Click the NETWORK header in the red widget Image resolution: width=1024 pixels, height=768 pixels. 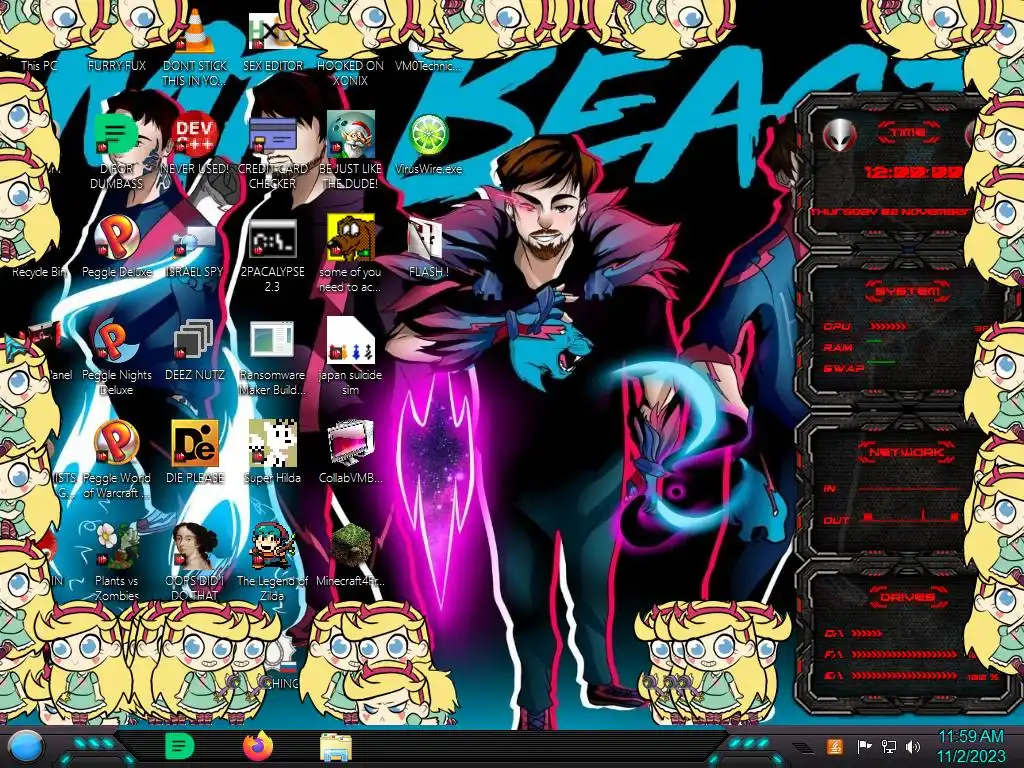[x=907, y=452]
